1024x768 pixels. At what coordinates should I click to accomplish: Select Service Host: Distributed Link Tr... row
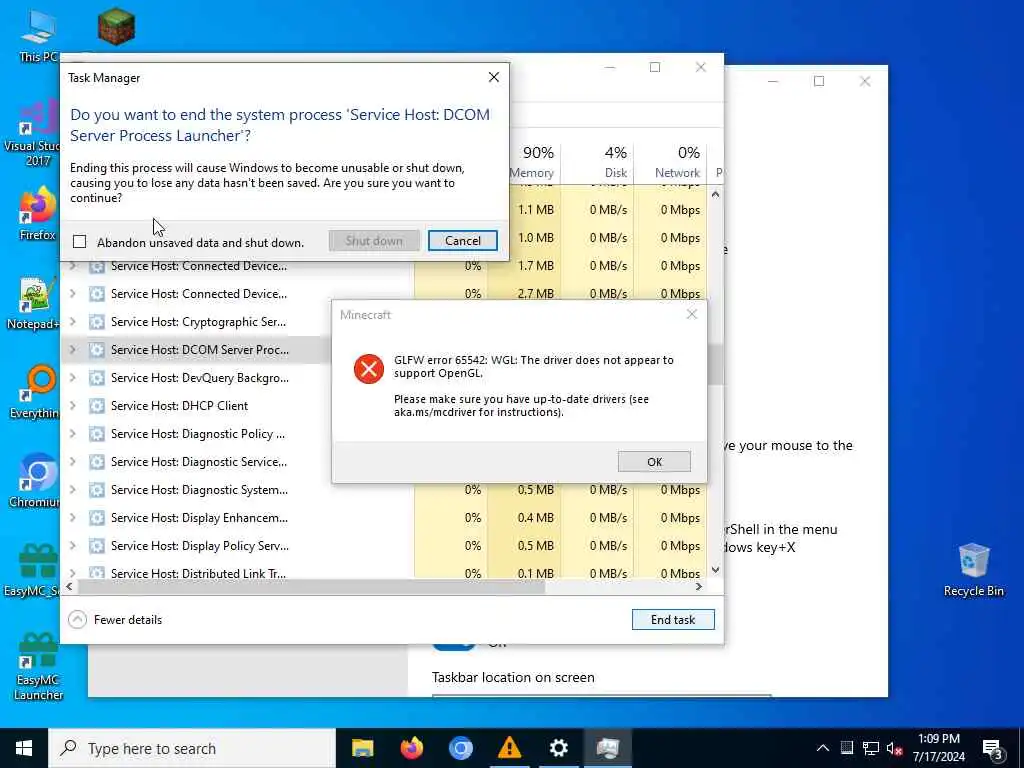(x=384, y=572)
